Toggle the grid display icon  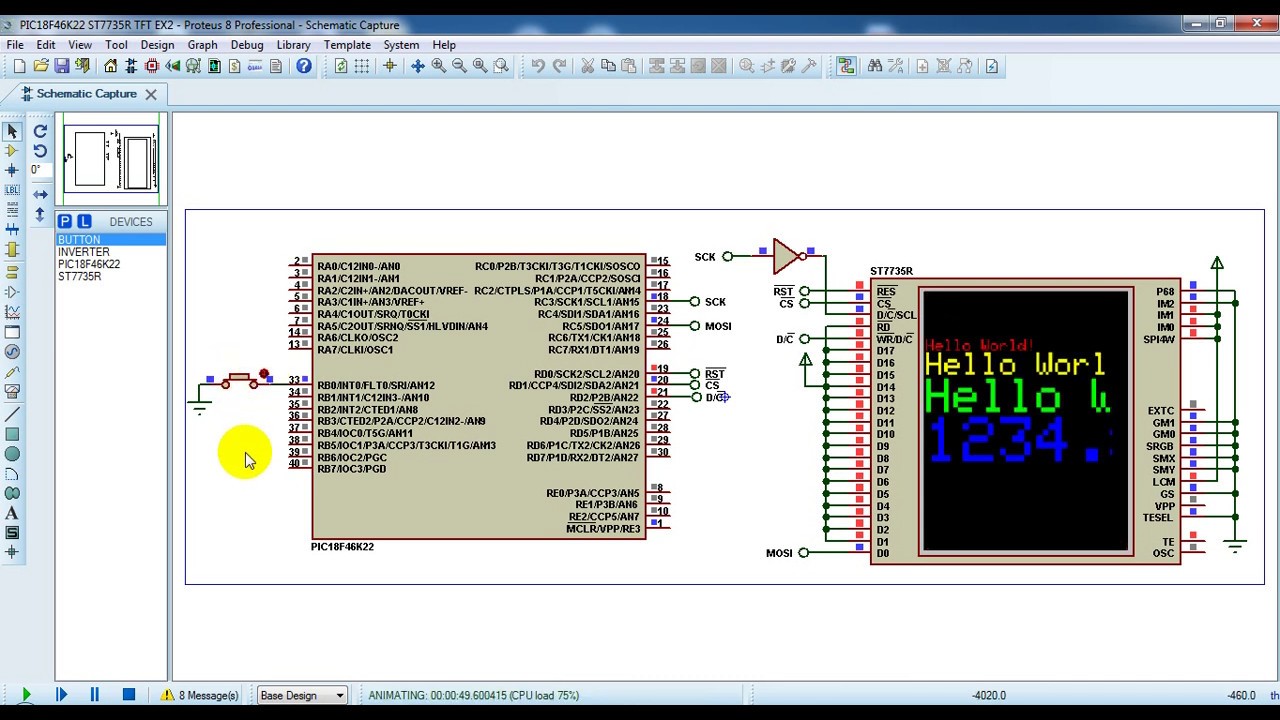tap(362, 66)
